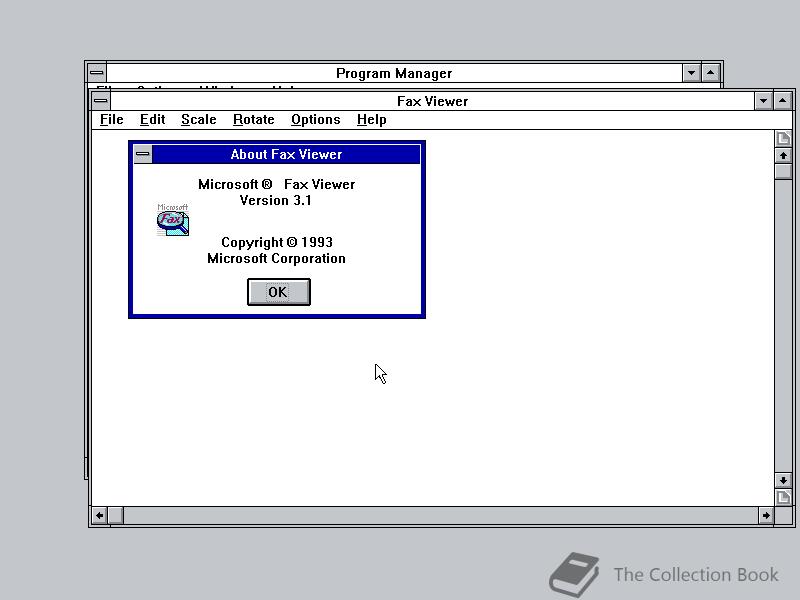
Task: Click the next page icon below scrollbar
Action: (783, 497)
